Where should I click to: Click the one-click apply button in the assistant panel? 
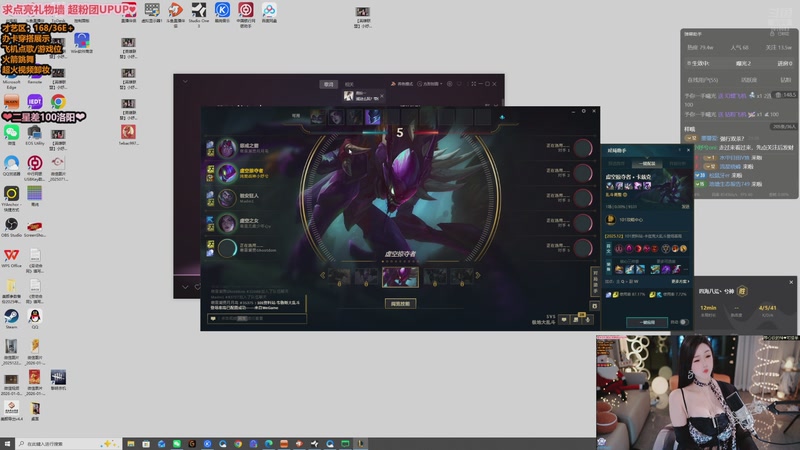pos(647,322)
